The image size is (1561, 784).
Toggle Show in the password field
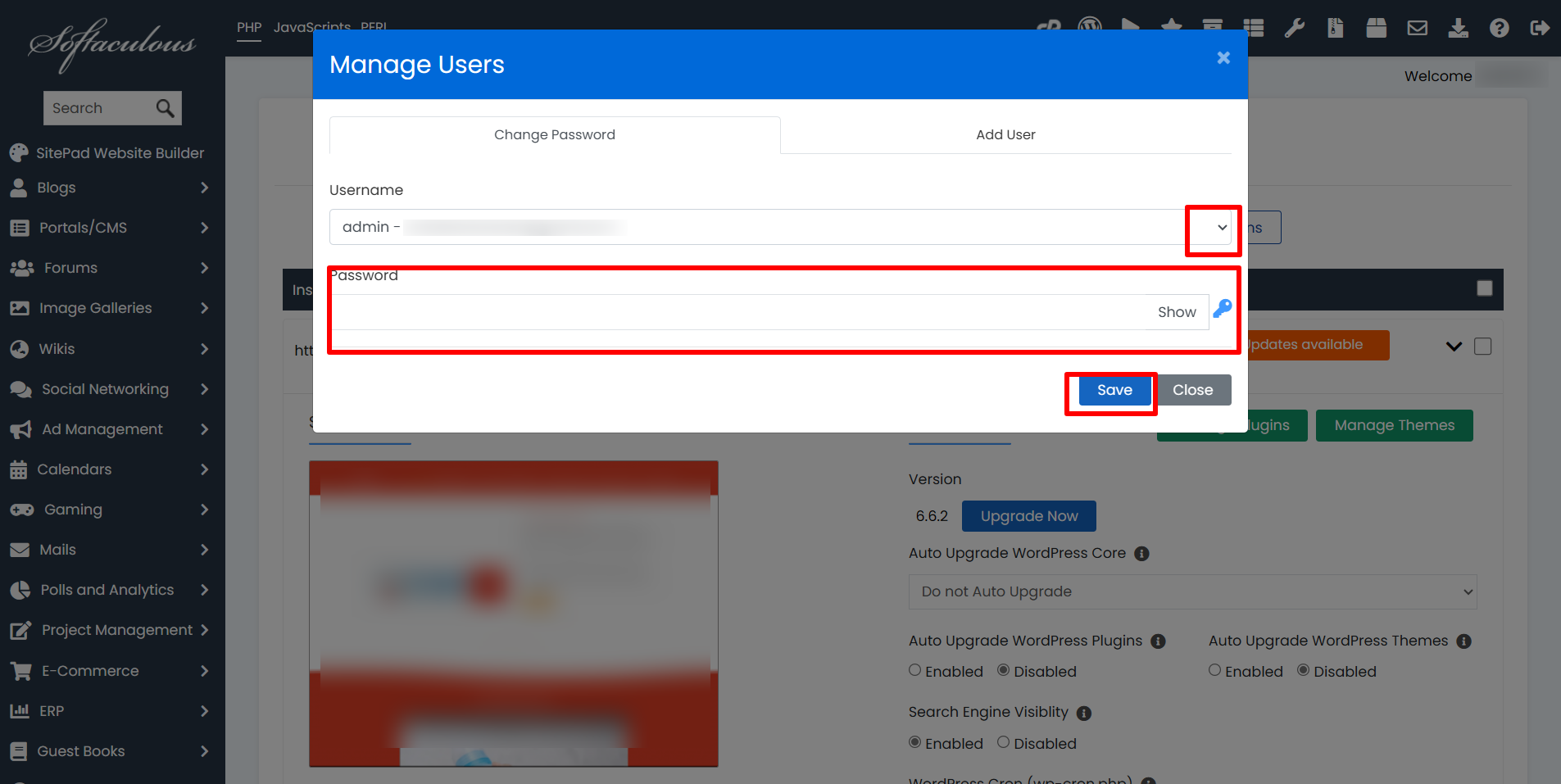1177,312
